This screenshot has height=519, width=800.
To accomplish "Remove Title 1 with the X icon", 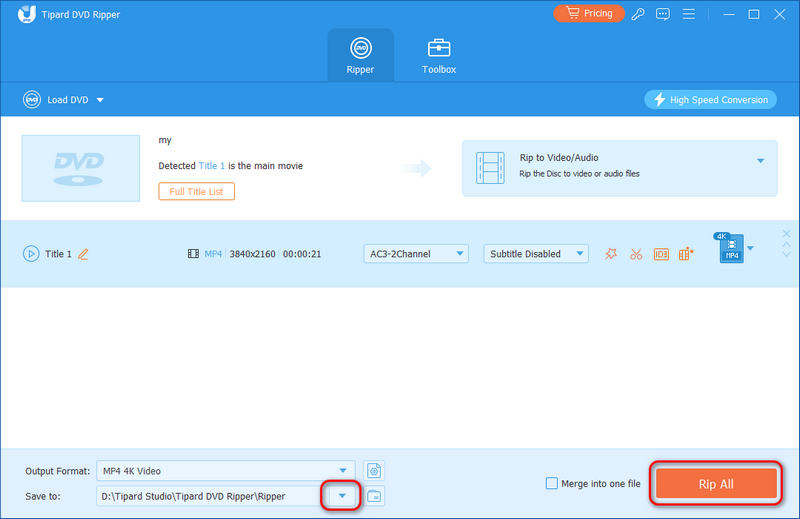I will coord(786,234).
